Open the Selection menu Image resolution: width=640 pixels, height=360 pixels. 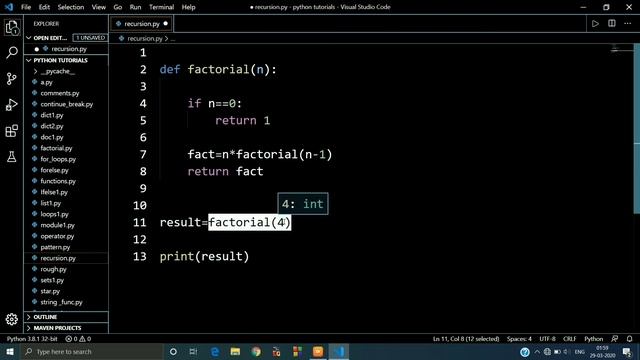[71, 7]
